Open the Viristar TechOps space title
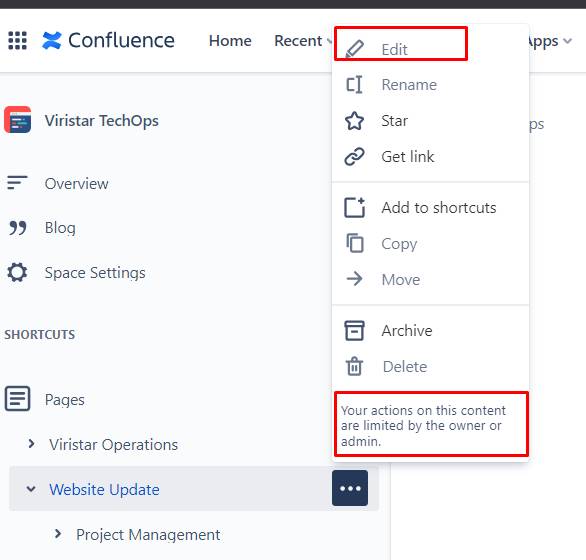The image size is (586, 560). (x=102, y=120)
